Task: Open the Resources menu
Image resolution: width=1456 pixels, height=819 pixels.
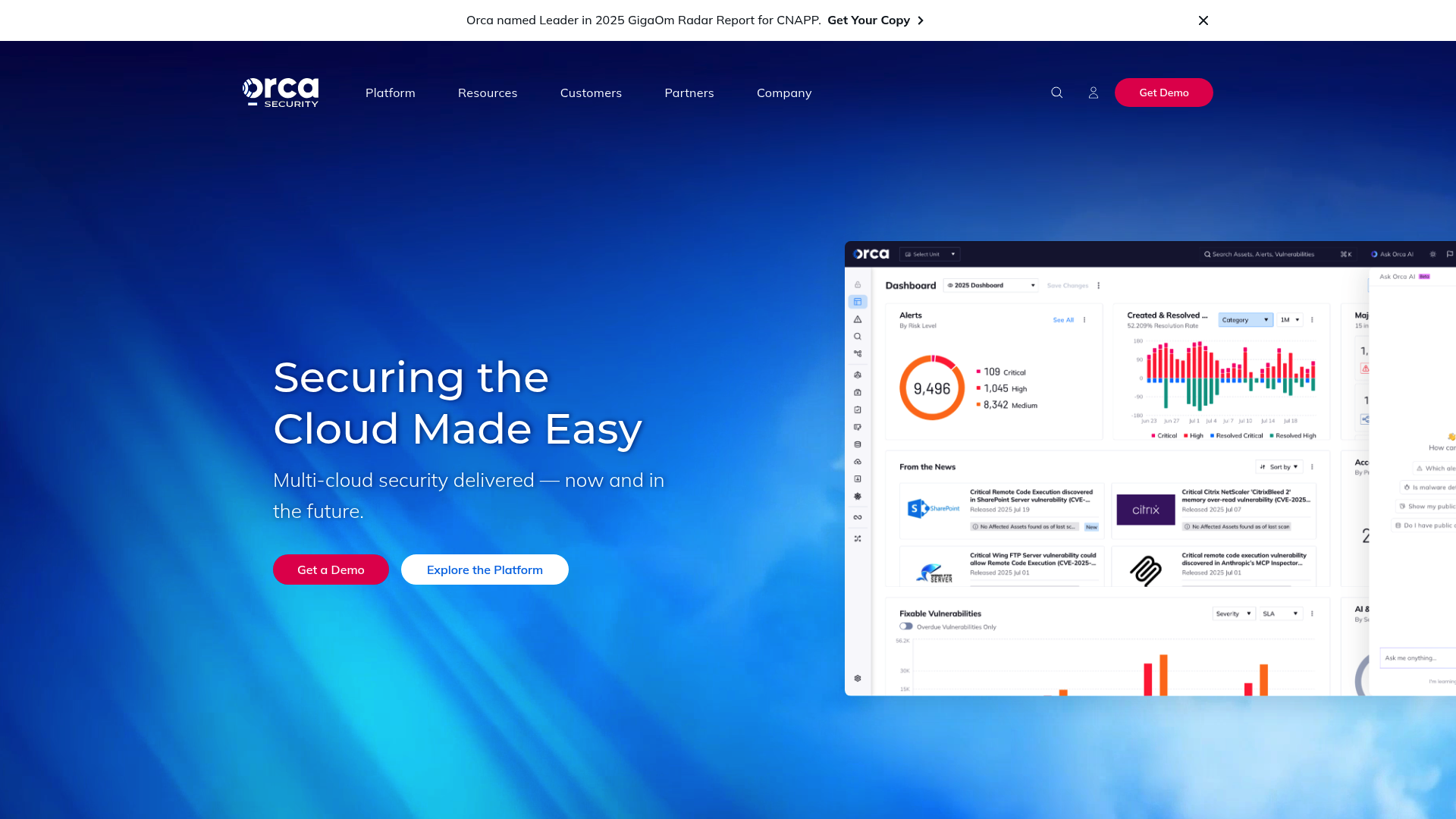Action: pyautogui.click(x=488, y=93)
